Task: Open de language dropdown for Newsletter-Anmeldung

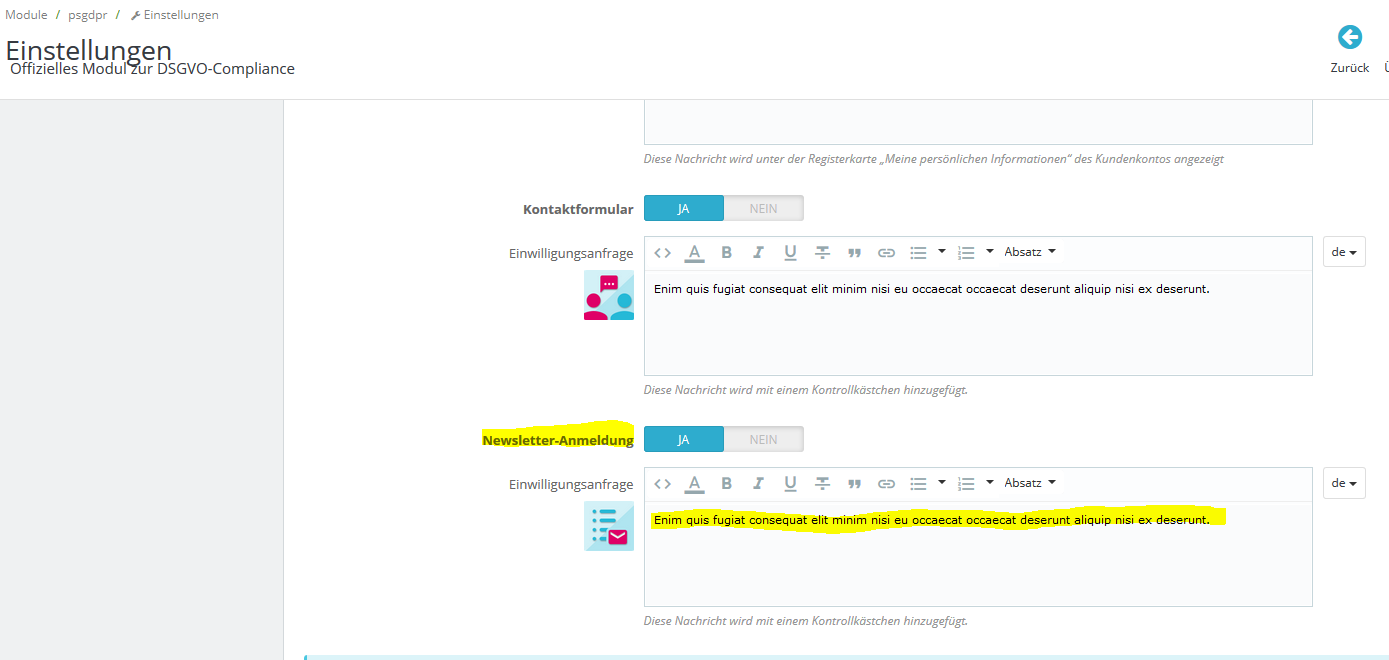Action: 1344,483
